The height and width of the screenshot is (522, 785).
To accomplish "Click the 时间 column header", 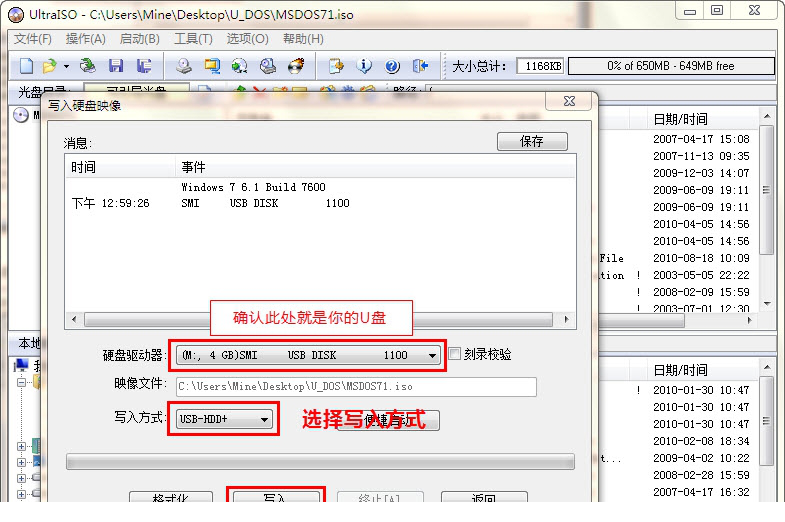I will pos(121,167).
